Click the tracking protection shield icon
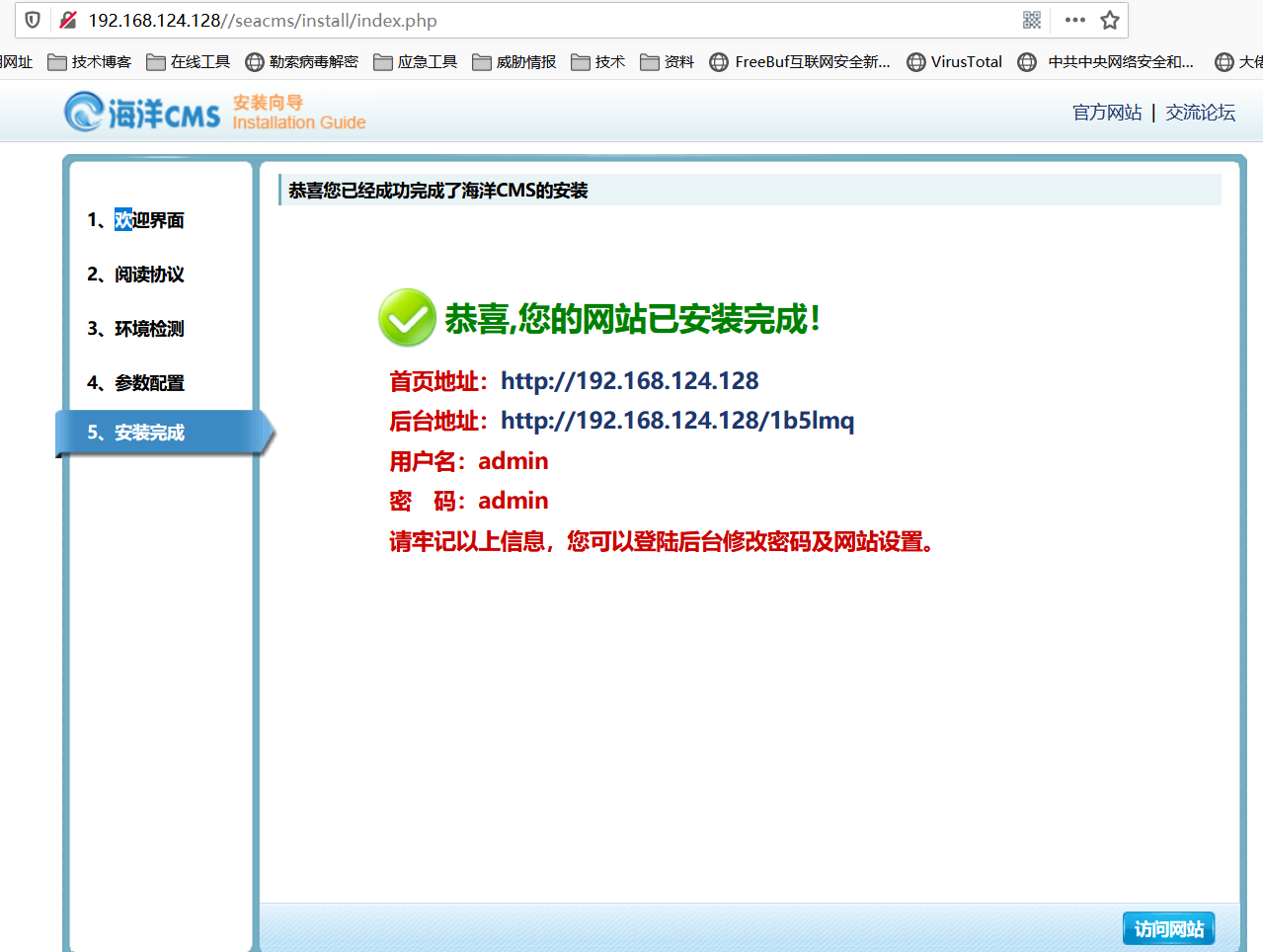The width and height of the screenshot is (1263, 952). point(33,20)
